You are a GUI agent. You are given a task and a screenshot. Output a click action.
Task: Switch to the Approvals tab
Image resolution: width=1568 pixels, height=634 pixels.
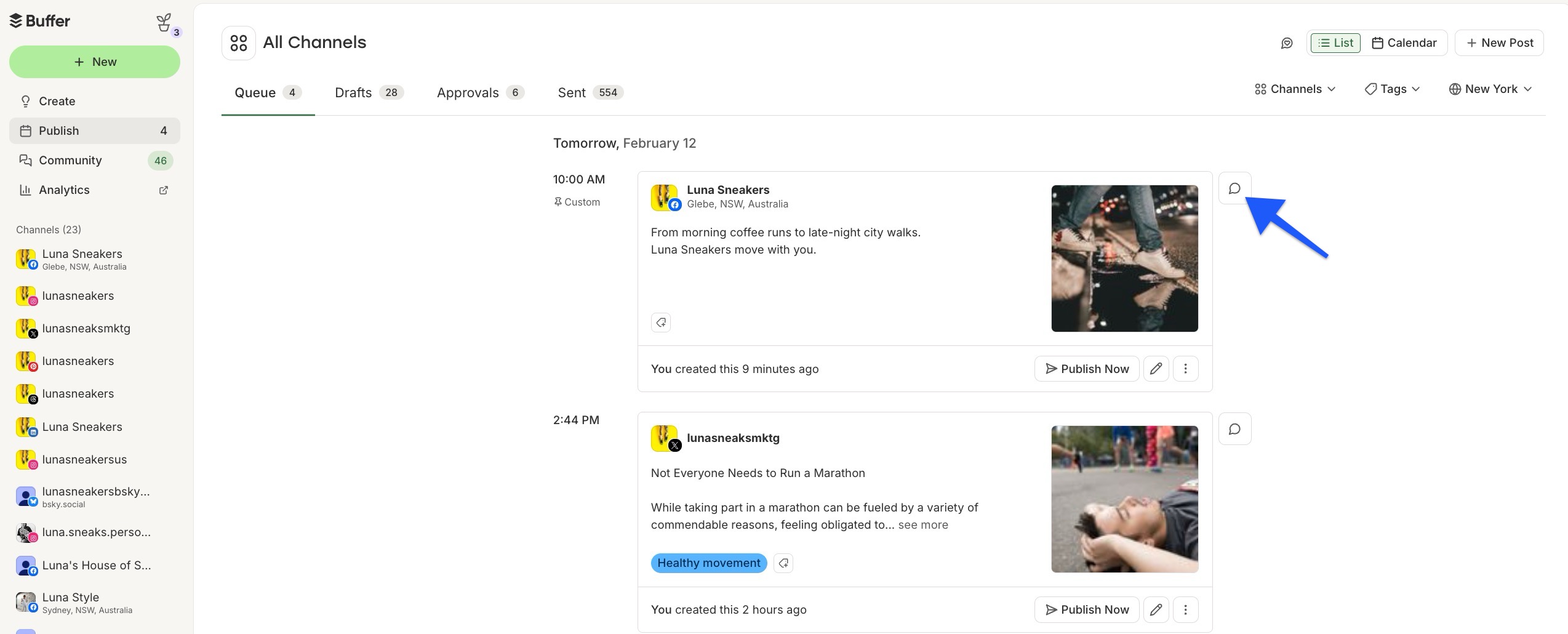(x=480, y=92)
